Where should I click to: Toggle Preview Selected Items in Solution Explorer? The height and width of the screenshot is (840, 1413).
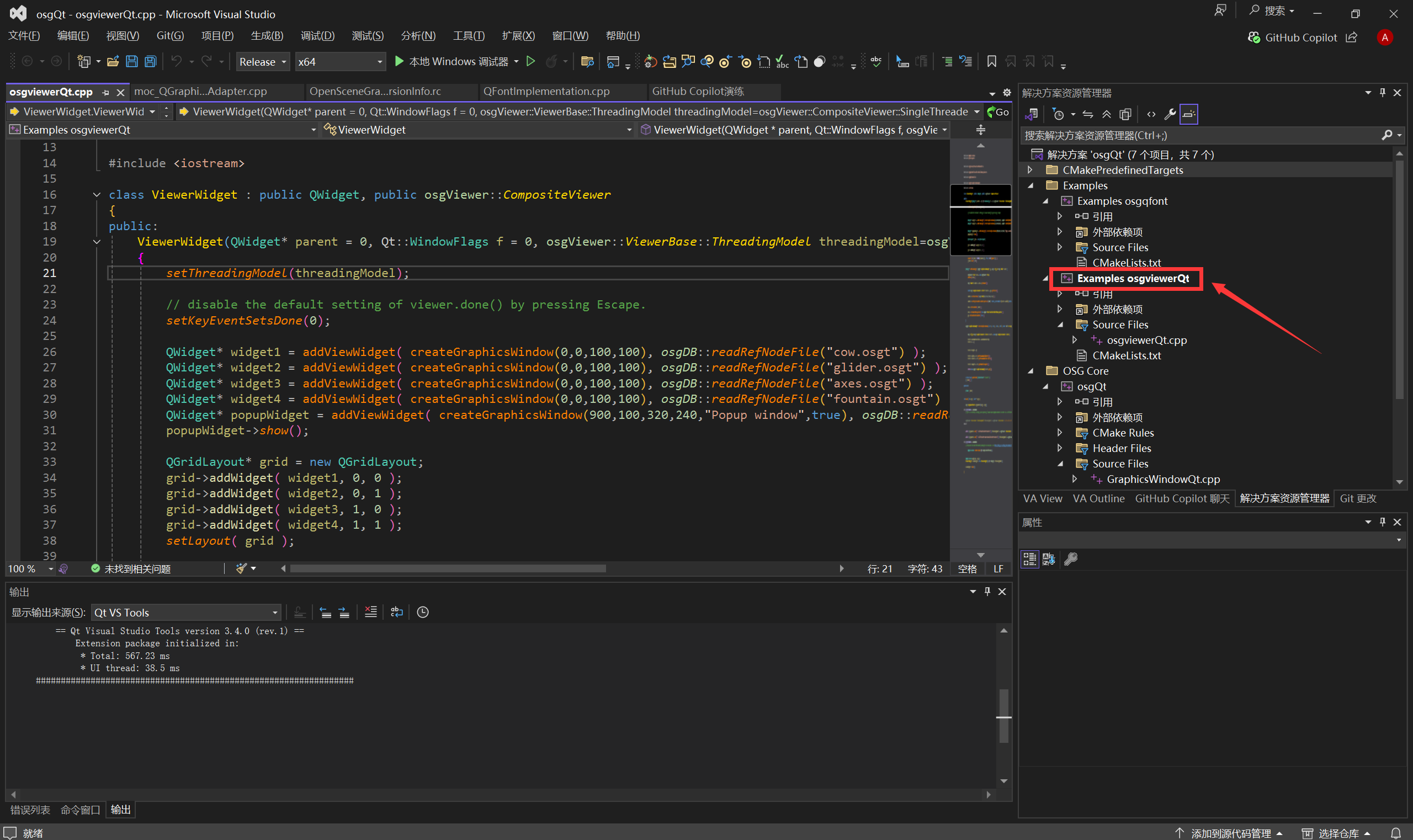(1188, 114)
